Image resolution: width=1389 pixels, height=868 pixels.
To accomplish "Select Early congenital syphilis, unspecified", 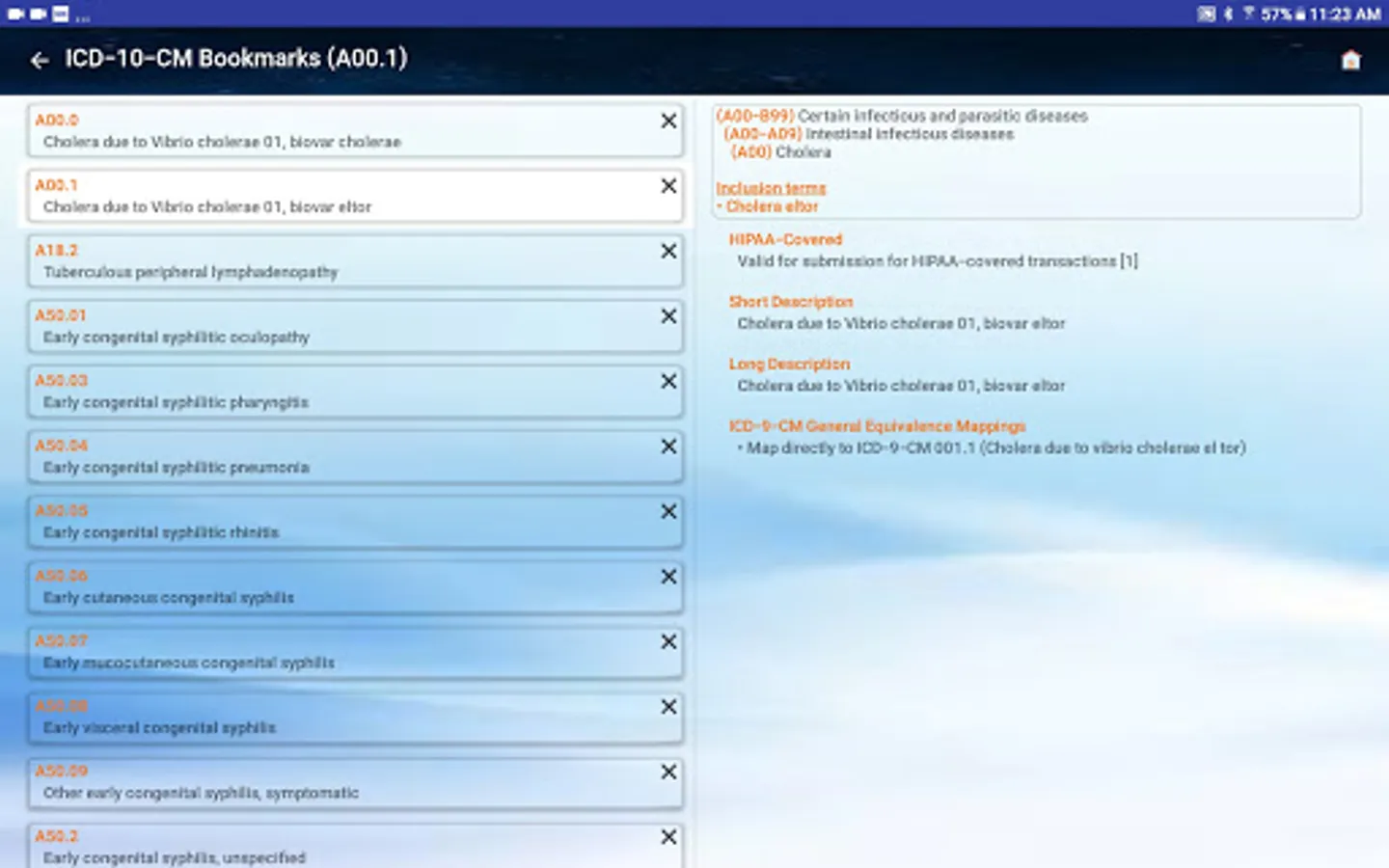I will pyautogui.click(x=355, y=846).
